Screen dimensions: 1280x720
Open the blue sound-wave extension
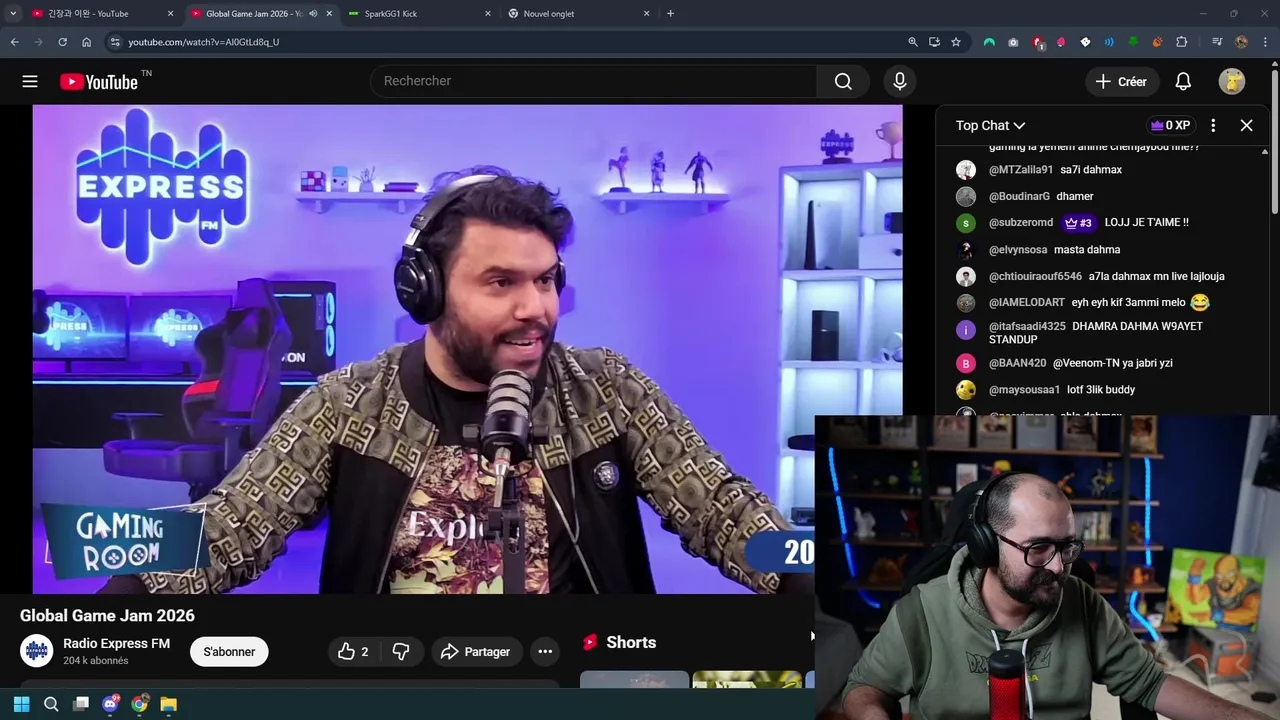1109,42
